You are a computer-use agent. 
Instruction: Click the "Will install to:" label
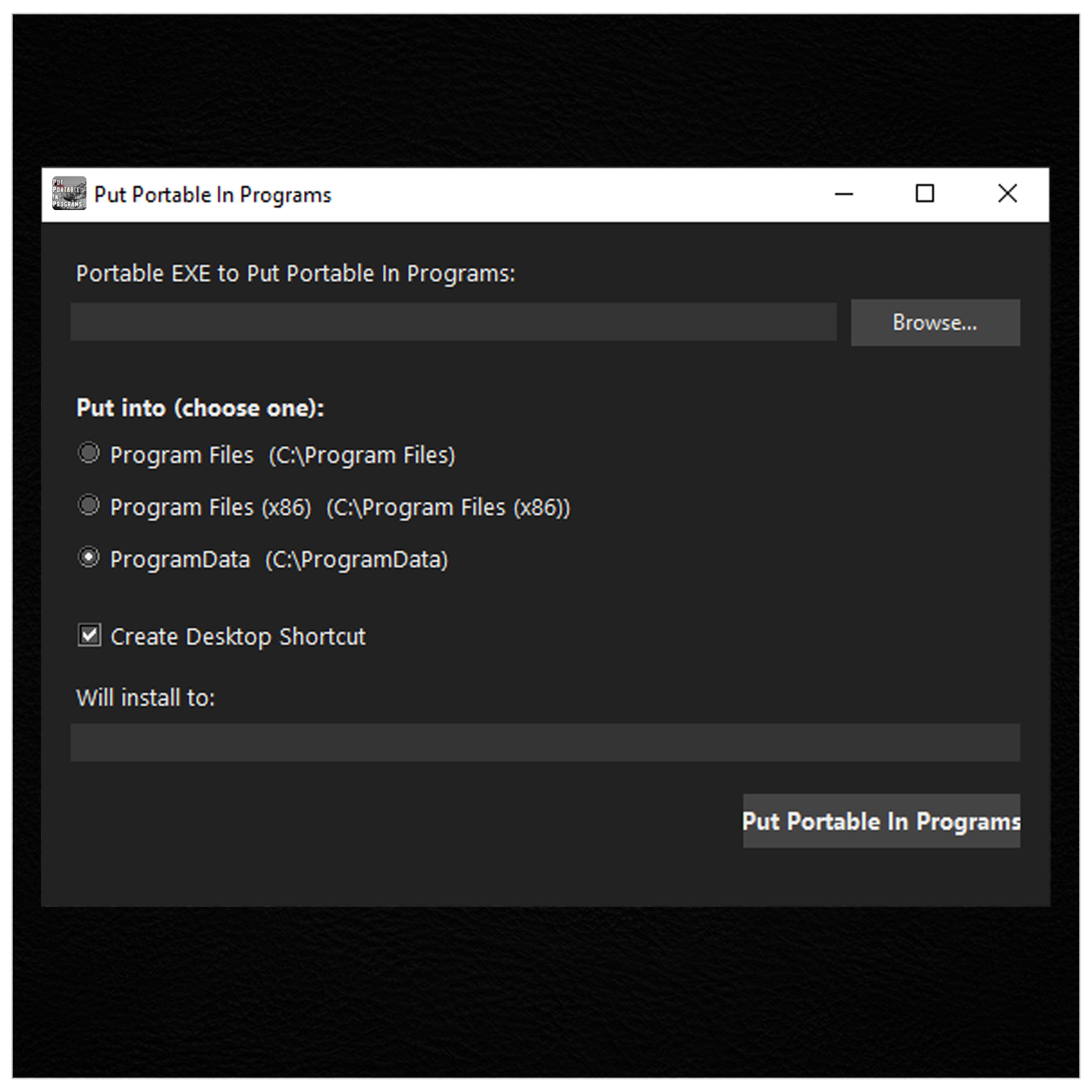[x=146, y=698]
